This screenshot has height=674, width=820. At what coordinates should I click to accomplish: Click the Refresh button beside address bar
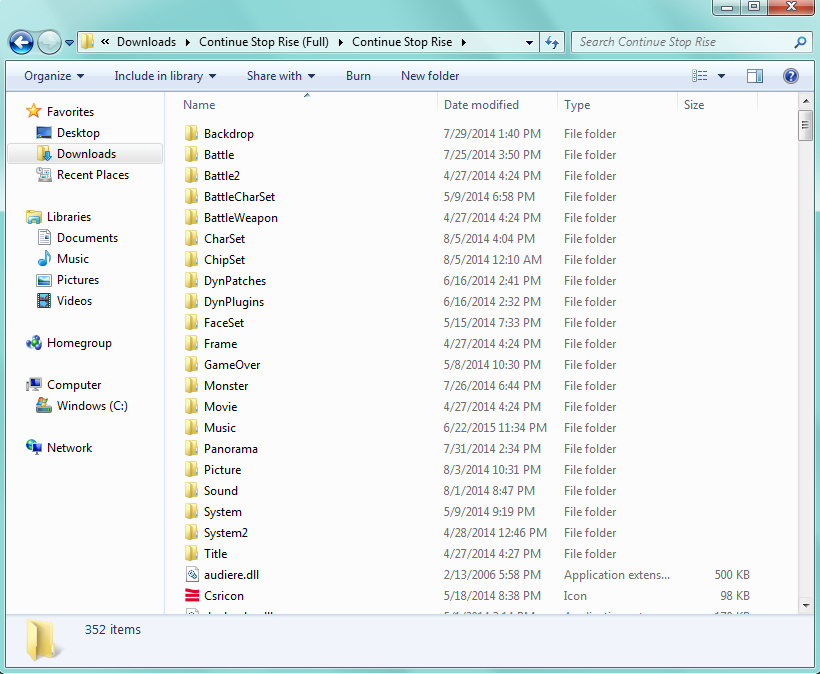click(x=552, y=42)
